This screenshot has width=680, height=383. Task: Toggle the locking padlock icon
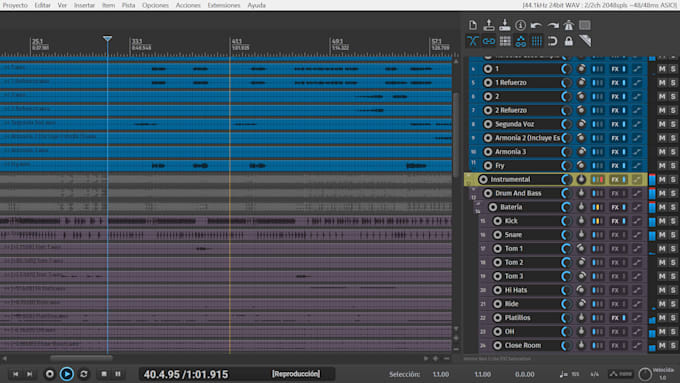[x=569, y=41]
